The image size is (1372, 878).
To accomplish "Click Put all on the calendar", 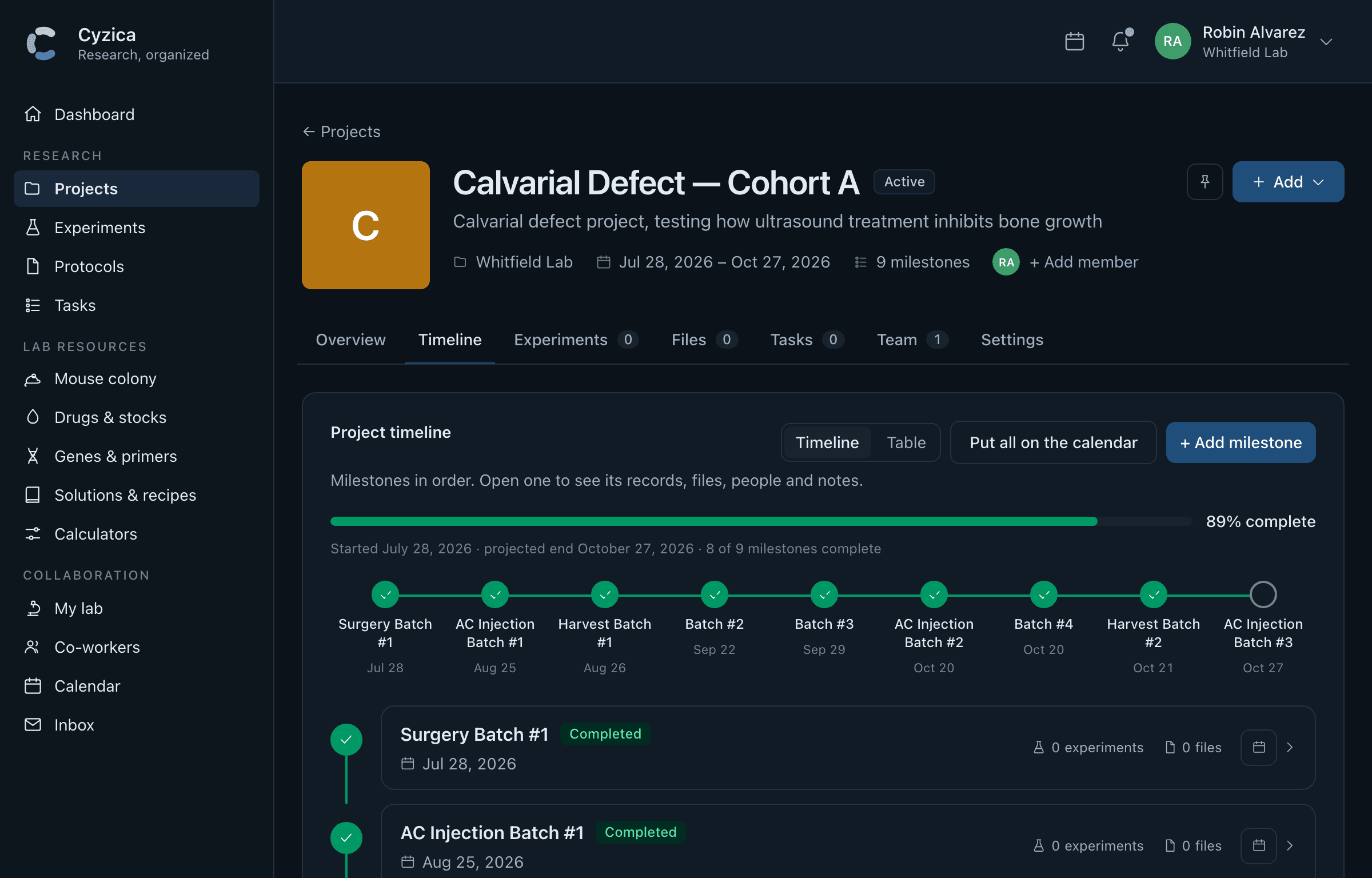I will tap(1053, 442).
